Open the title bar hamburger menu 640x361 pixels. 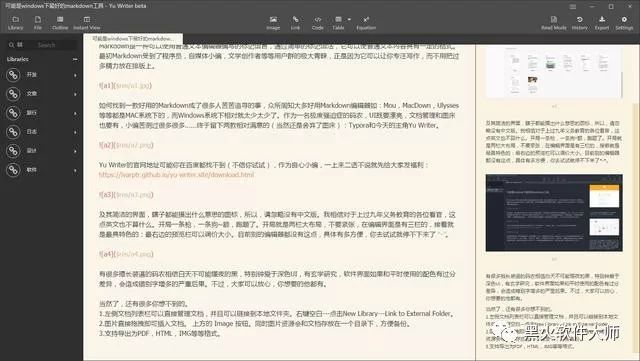[573, 7]
